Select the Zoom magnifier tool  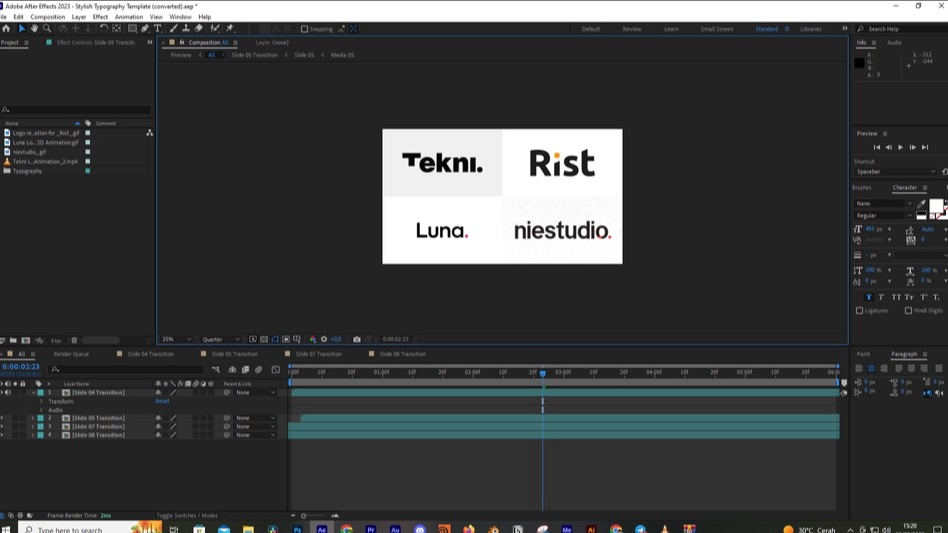(x=47, y=28)
